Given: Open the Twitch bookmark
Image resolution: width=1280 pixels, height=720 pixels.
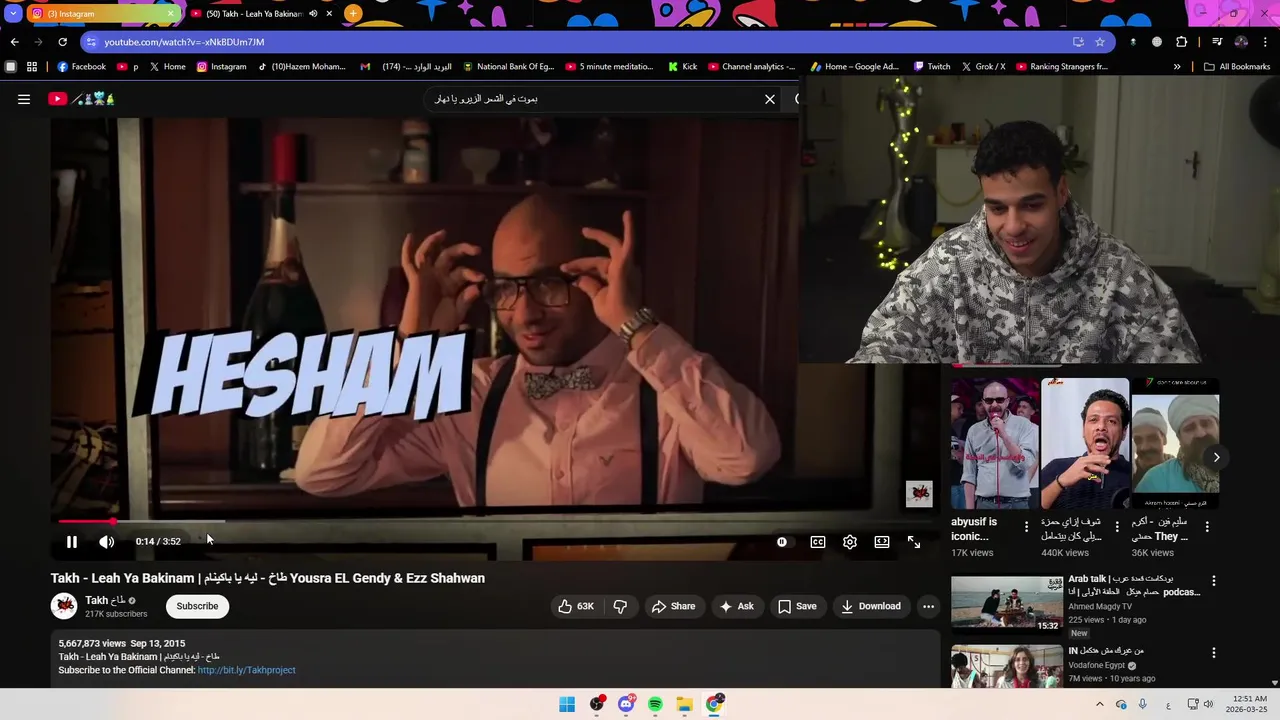Looking at the screenshot, I should (x=932, y=67).
